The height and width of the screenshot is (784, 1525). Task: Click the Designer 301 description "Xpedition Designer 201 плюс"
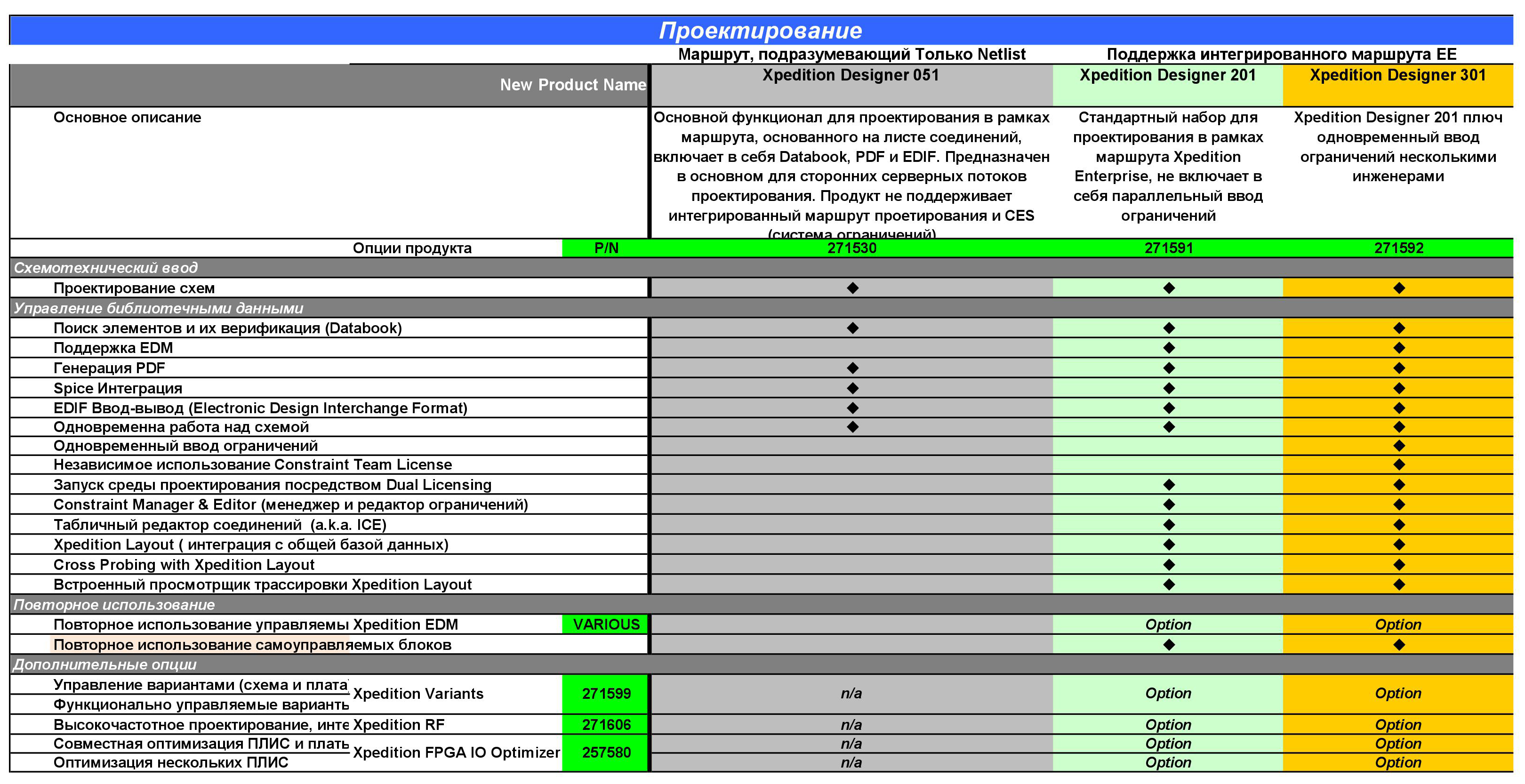point(1398,147)
